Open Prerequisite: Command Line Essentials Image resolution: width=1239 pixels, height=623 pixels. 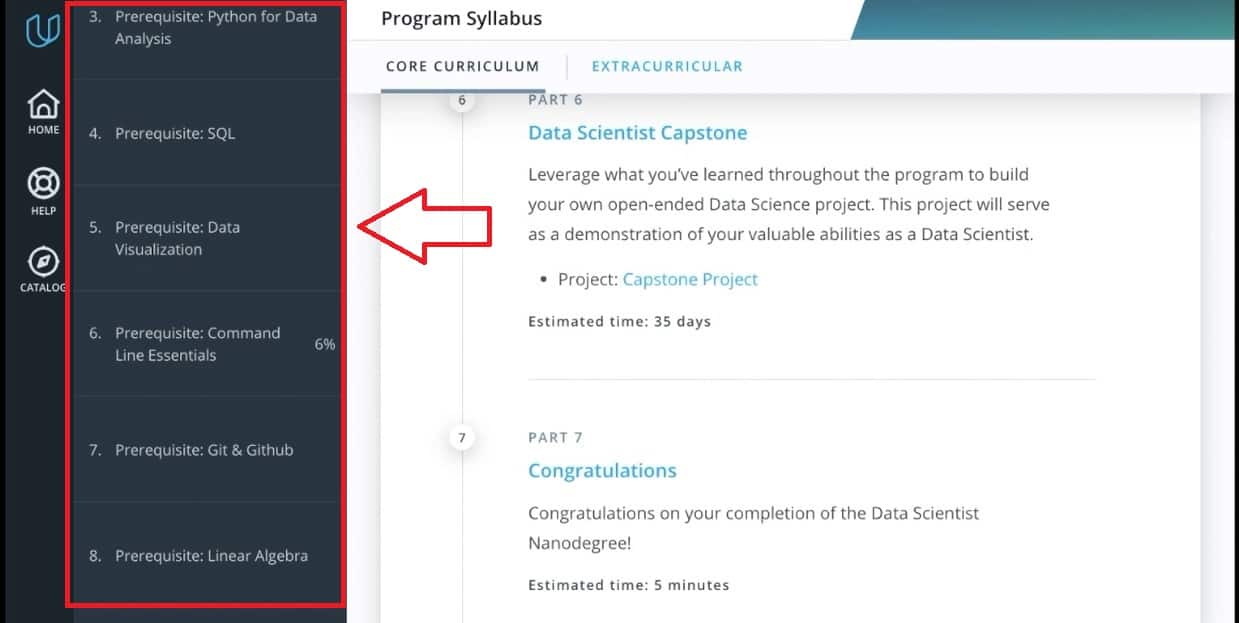pyautogui.click(x=195, y=344)
